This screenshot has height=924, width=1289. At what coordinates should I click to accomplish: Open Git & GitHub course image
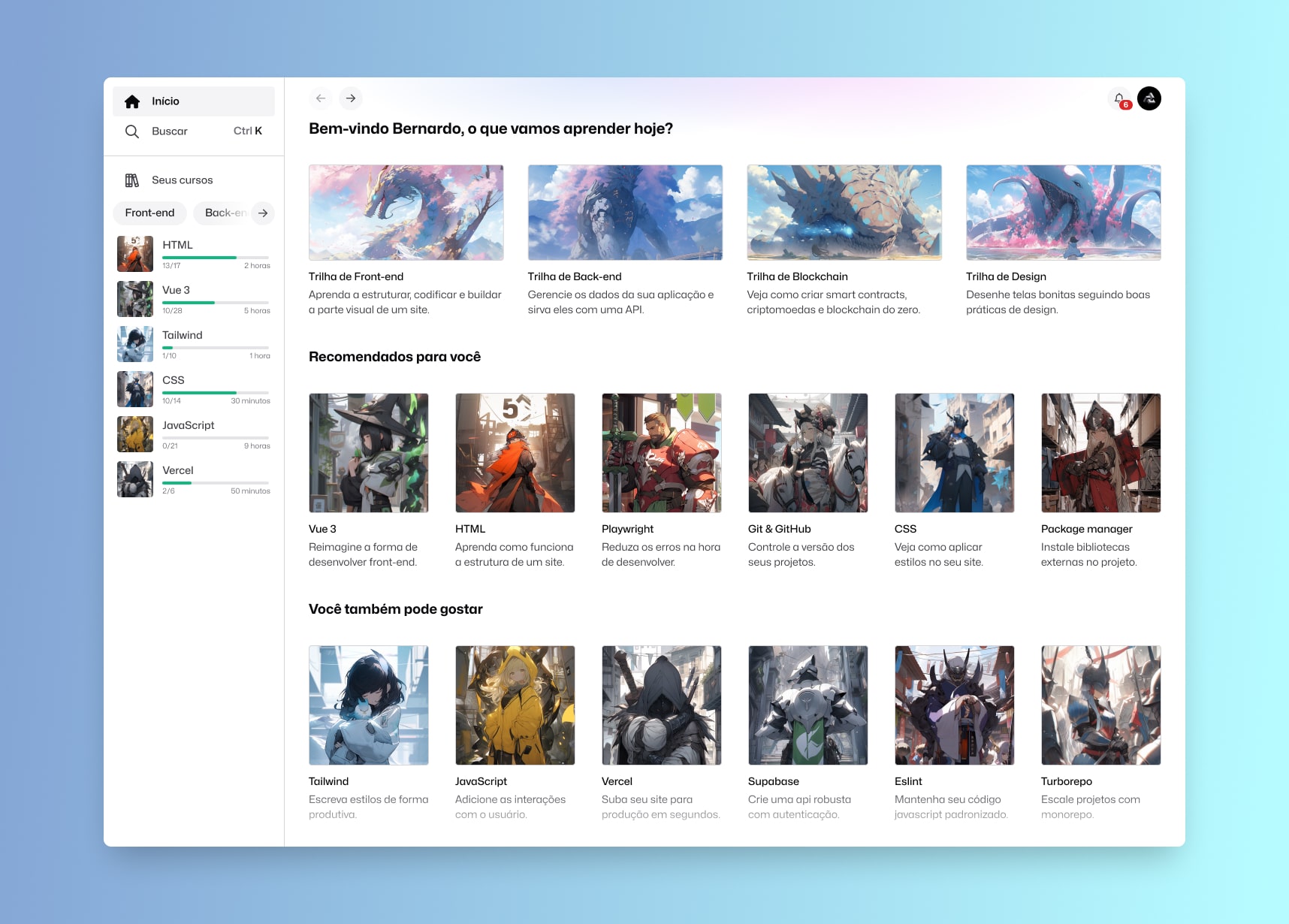click(x=808, y=453)
